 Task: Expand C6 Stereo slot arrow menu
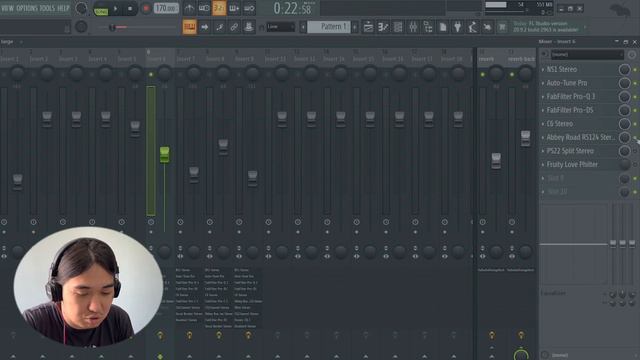click(543, 124)
